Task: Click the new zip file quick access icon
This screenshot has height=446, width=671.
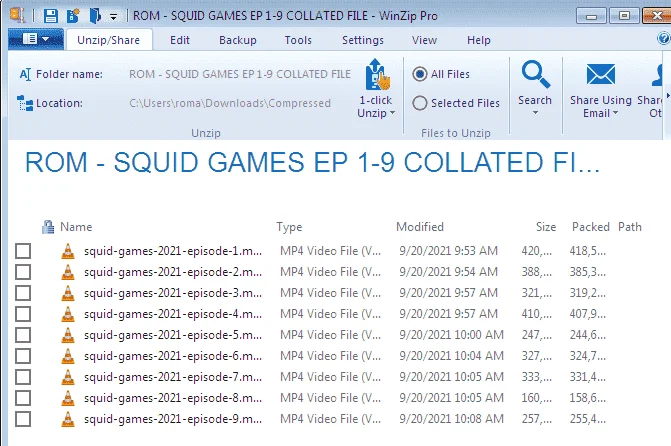Action: pyautogui.click(x=73, y=16)
